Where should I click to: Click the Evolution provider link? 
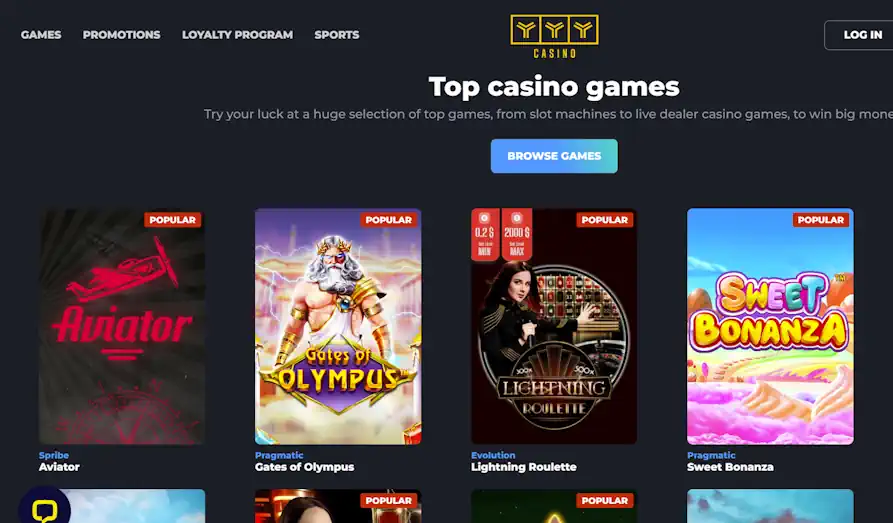(493, 455)
